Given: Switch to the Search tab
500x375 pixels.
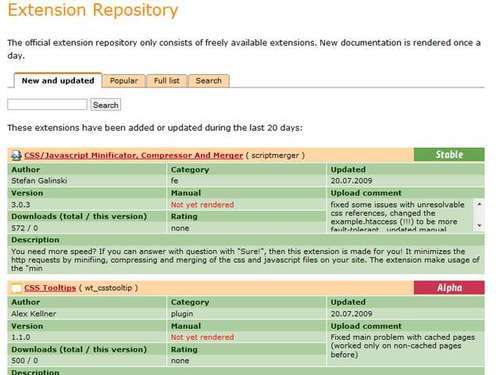Looking at the screenshot, I should coord(209,81).
